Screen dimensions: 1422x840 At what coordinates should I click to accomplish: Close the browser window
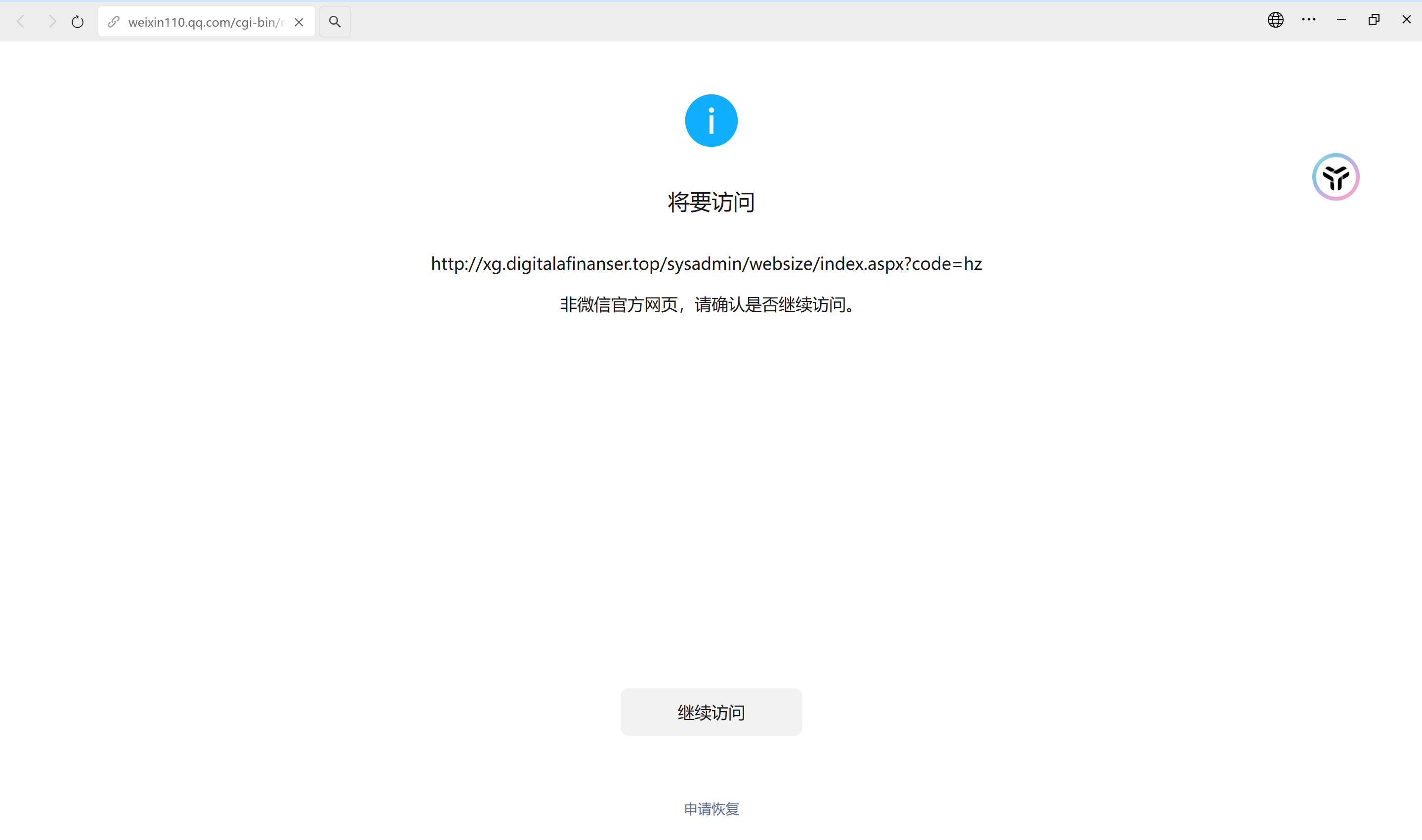[1406, 20]
